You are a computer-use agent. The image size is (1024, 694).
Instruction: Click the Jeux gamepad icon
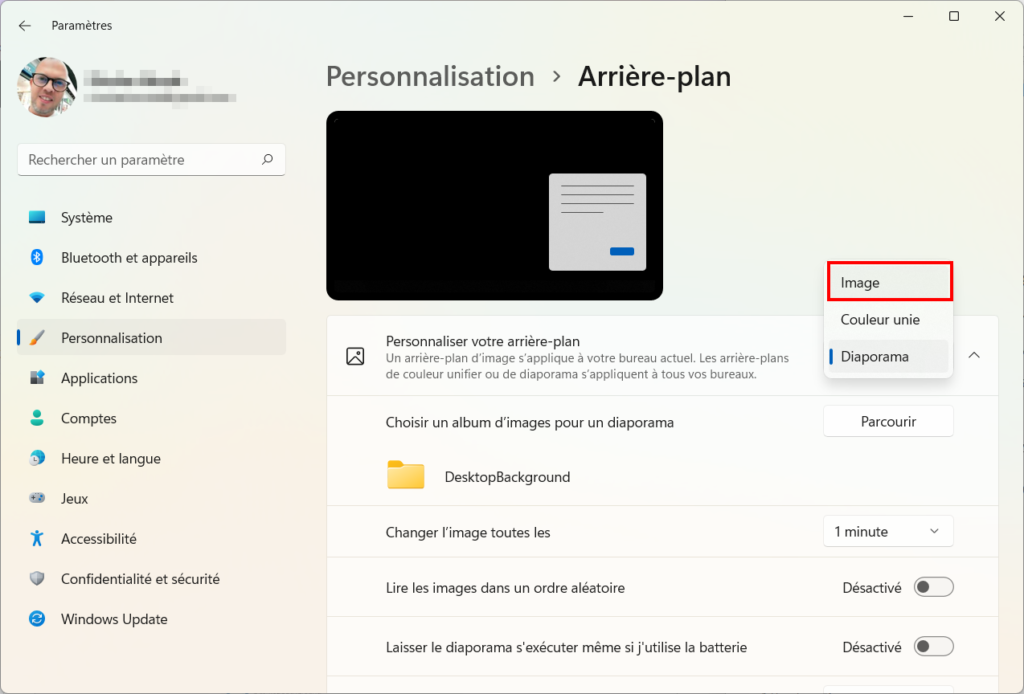37,498
